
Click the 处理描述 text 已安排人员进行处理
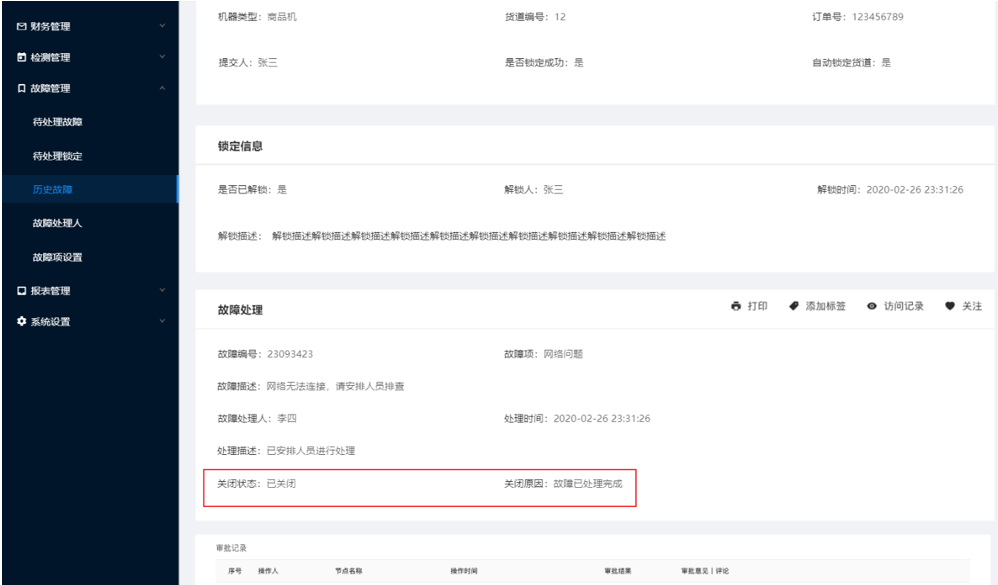click(x=311, y=451)
